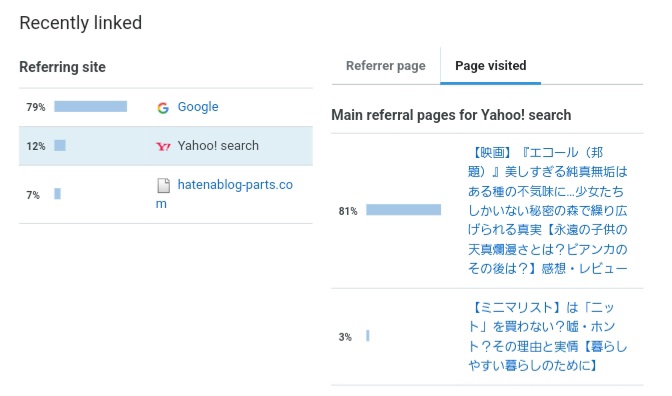Click the small 3% referral bar
Image resolution: width=672 pixels, height=396 pixels.
coord(368,336)
